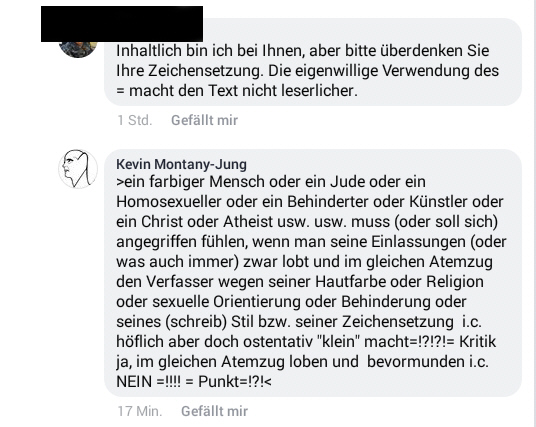Open the '17 Min.' comment timestamp
Viewport: 536px width, 427px height.
pyautogui.click(x=140, y=411)
